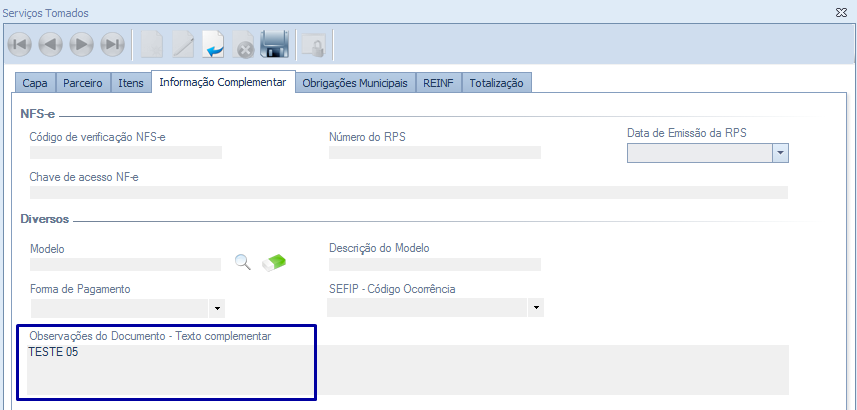
Task: Open the Totalização tab
Action: [496, 83]
